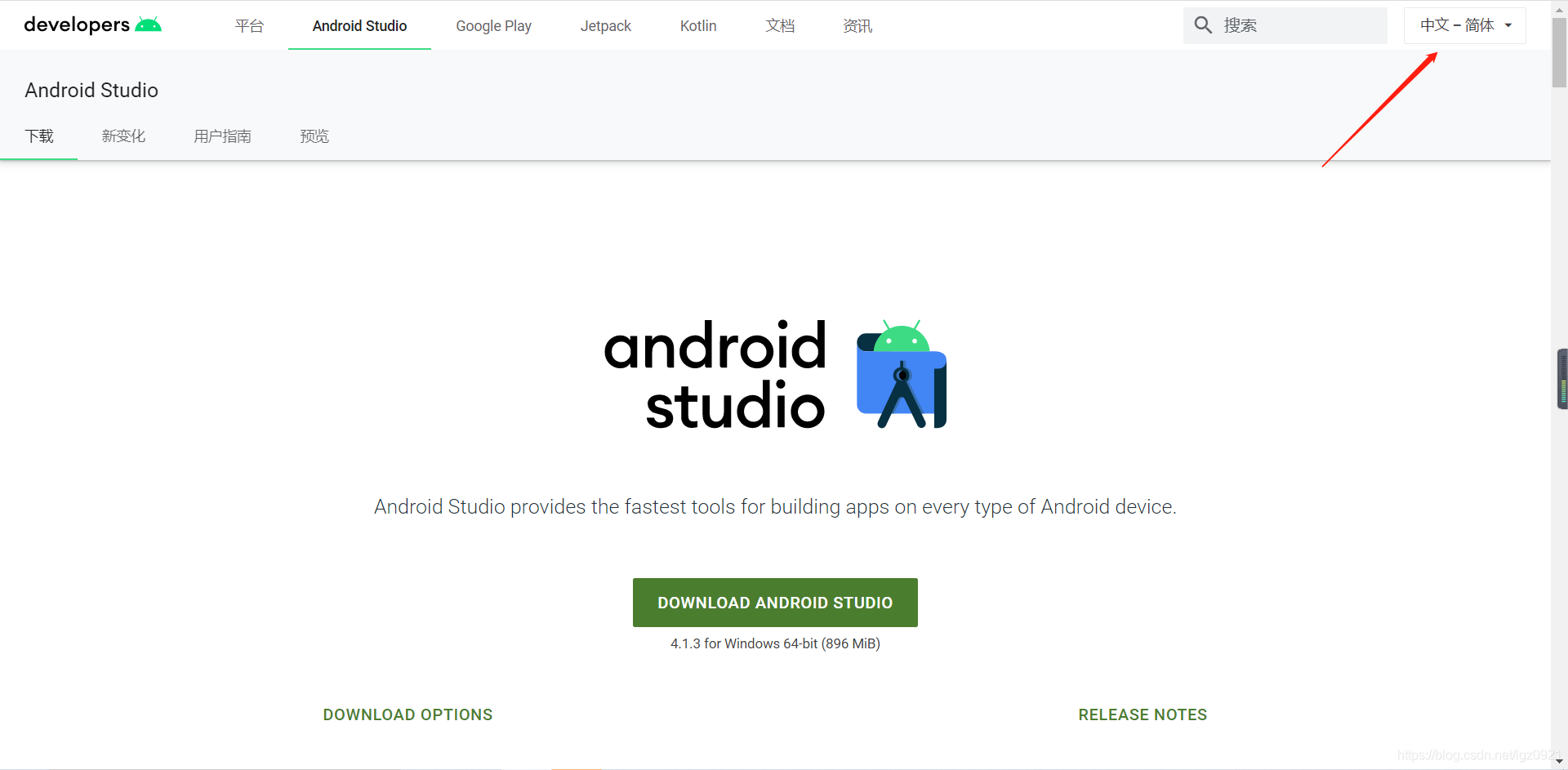Click Download Android Studio button
1568x770 pixels.
(775, 603)
